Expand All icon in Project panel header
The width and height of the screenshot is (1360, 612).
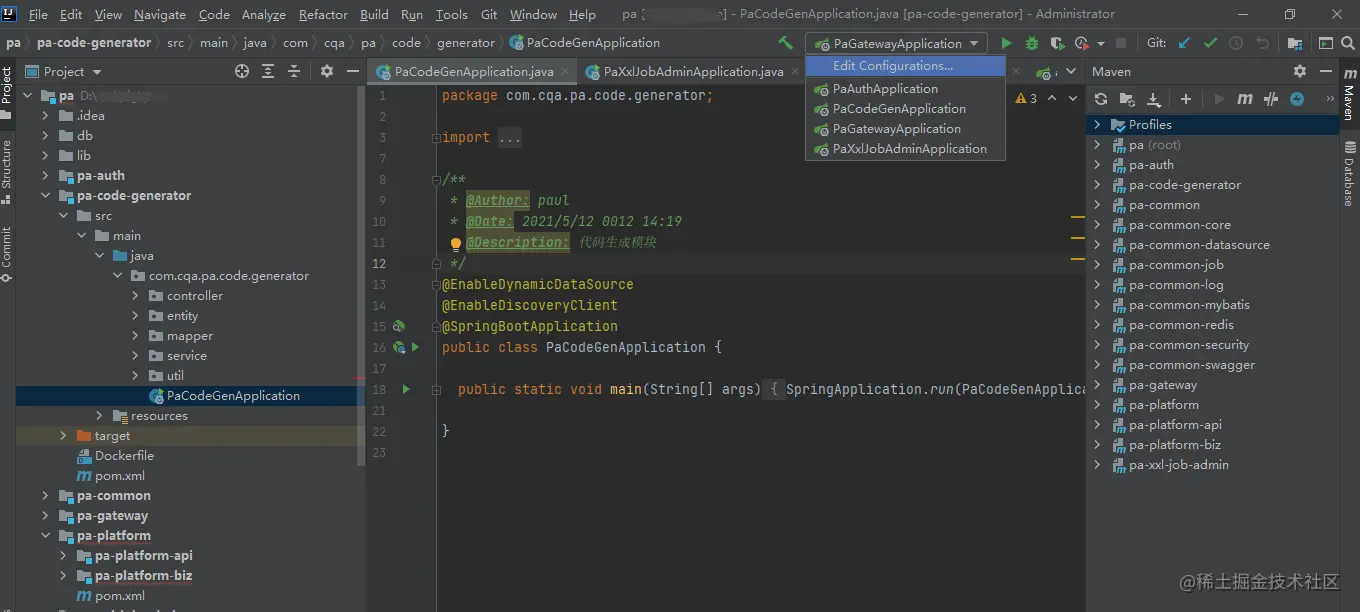268,71
